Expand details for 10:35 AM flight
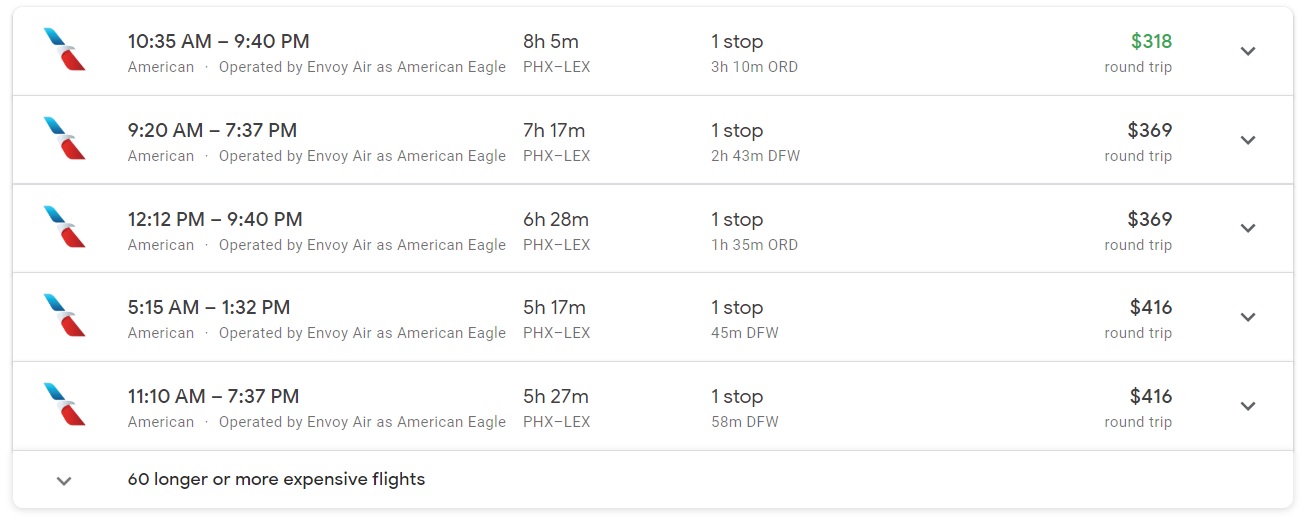Screen dimensions: 1309x517 (x=1247, y=51)
